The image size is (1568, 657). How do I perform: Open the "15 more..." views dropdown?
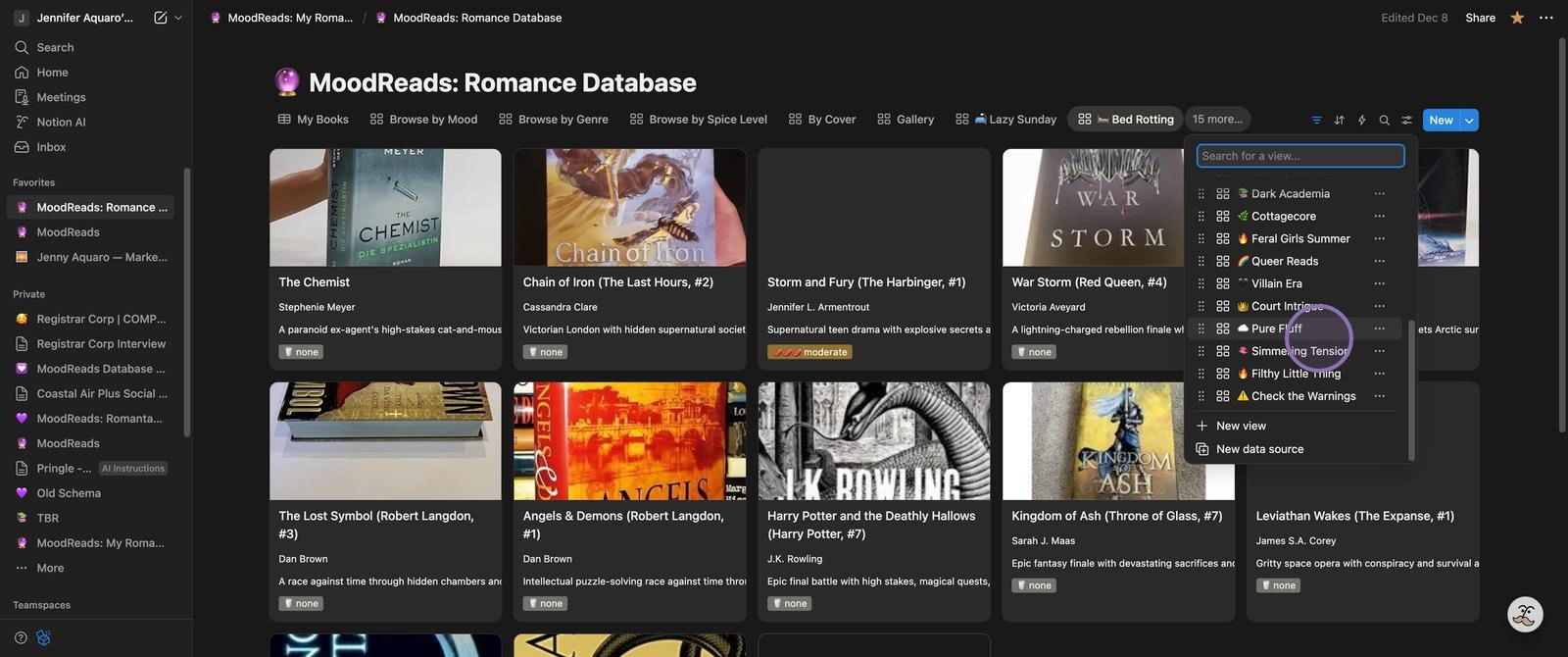(x=1217, y=120)
